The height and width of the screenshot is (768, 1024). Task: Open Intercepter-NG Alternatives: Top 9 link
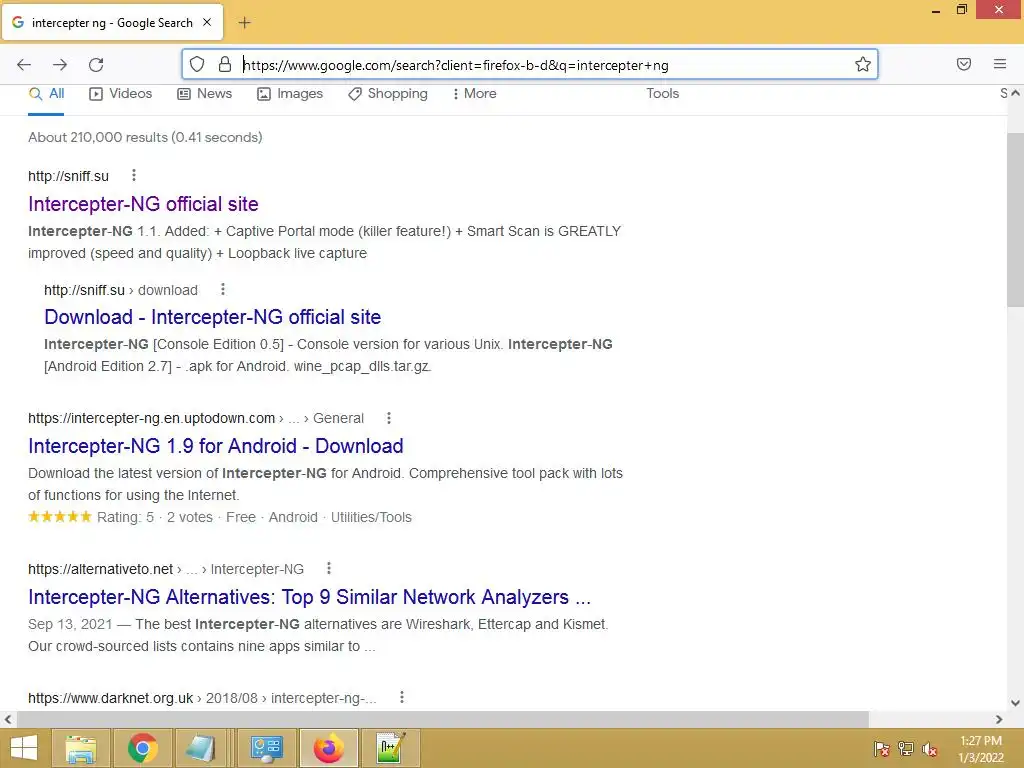[309, 597]
